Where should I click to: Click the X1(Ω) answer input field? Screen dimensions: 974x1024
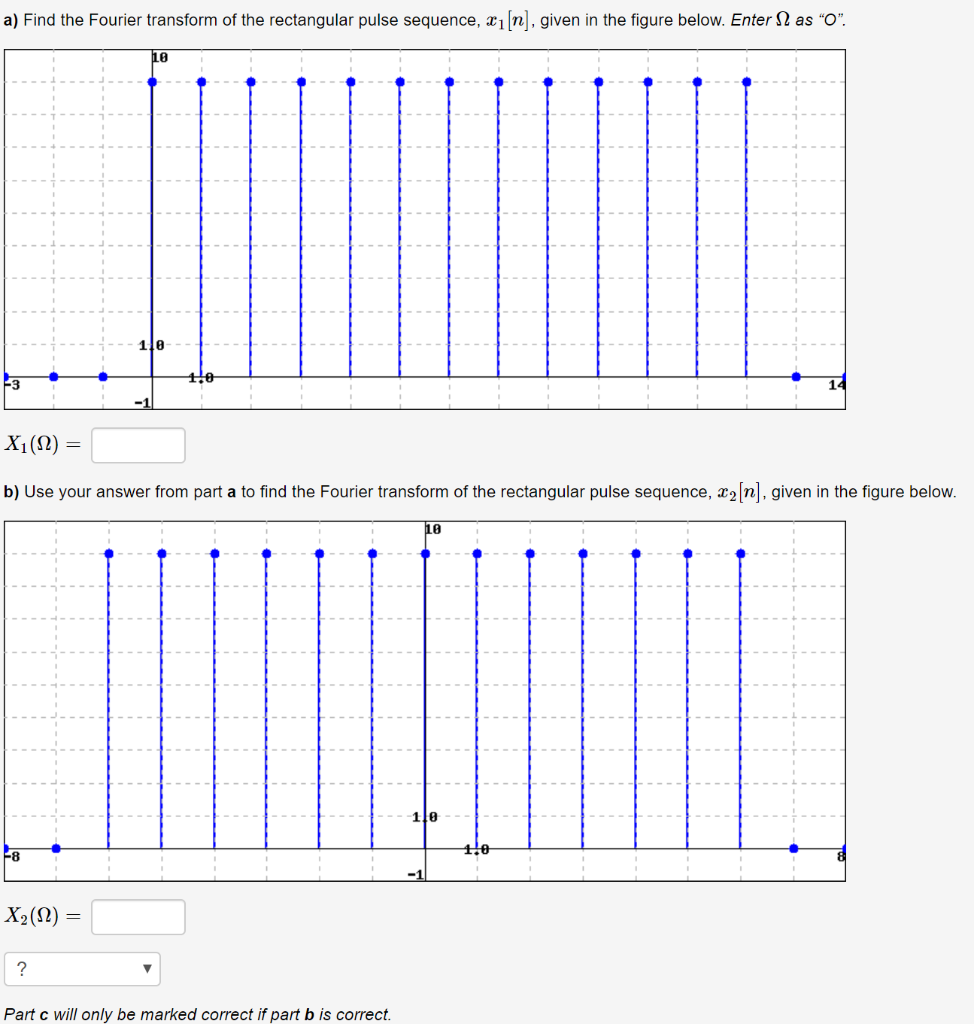(137, 445)
